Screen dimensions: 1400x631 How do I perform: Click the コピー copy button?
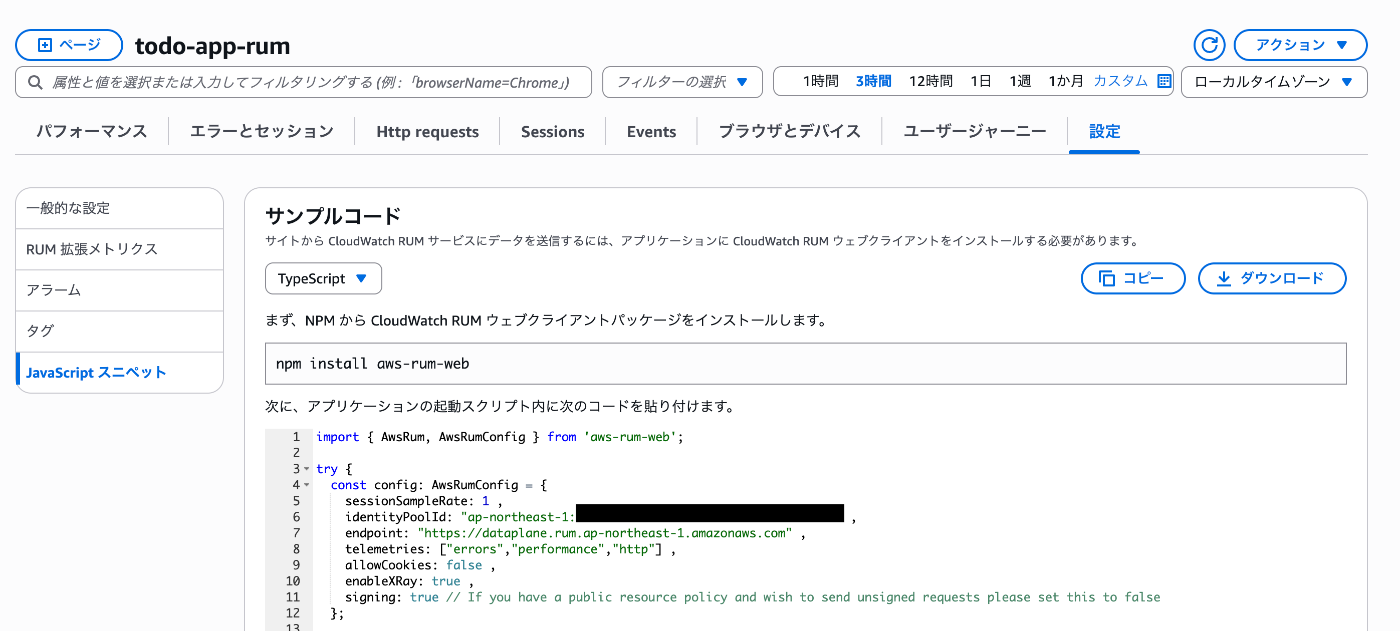(1133, 279)
